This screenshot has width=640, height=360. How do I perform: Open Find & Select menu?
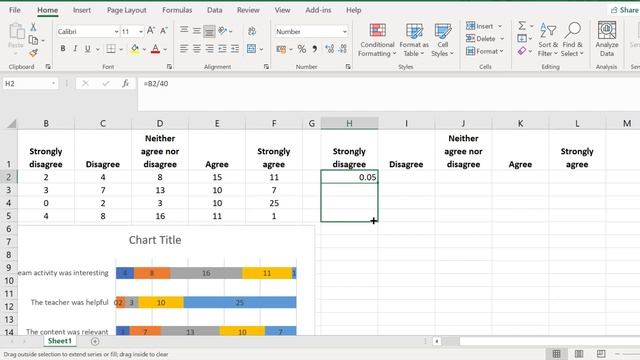pyautogui.click(x=572, y=40)
